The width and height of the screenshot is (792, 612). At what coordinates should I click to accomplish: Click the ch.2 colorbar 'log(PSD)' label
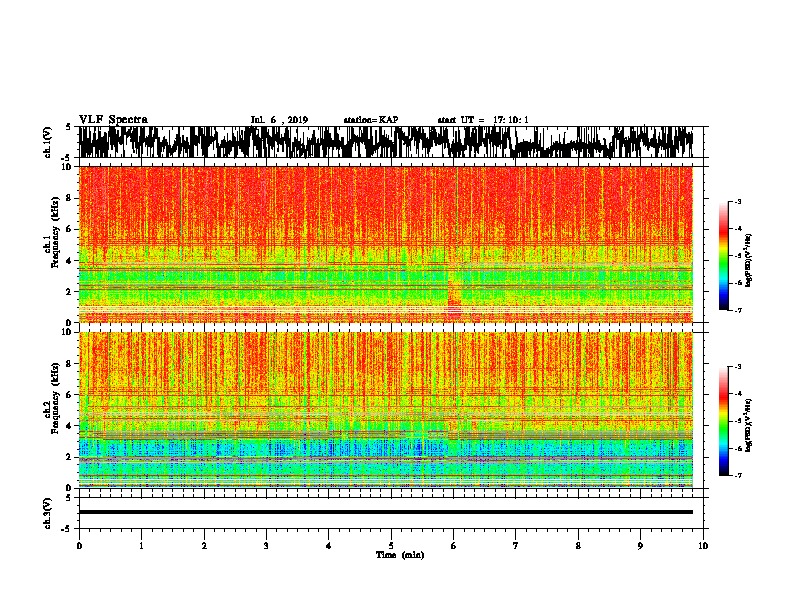[x=748, y=425]
